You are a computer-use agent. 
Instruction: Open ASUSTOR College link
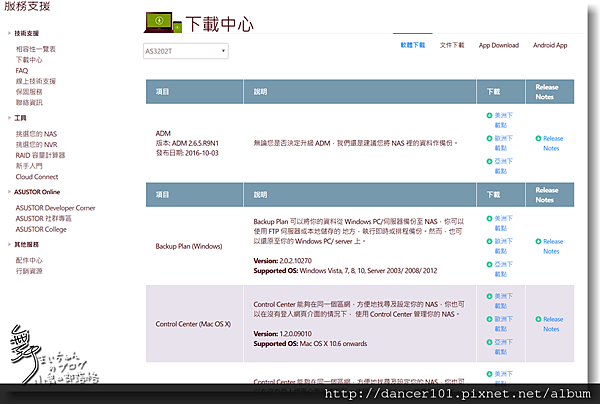pos(41,229)
